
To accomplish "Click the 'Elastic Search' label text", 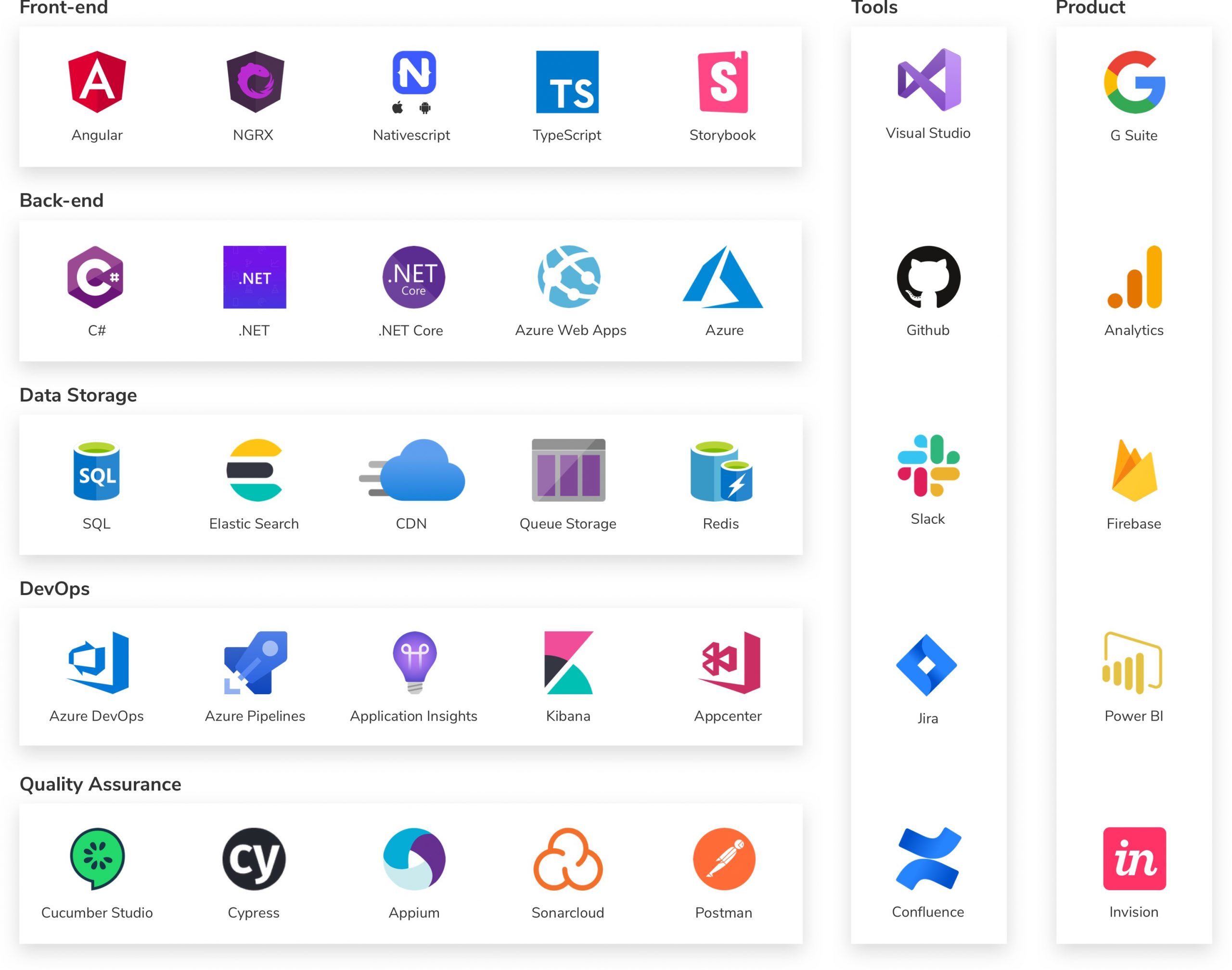I will coord(254,524).
